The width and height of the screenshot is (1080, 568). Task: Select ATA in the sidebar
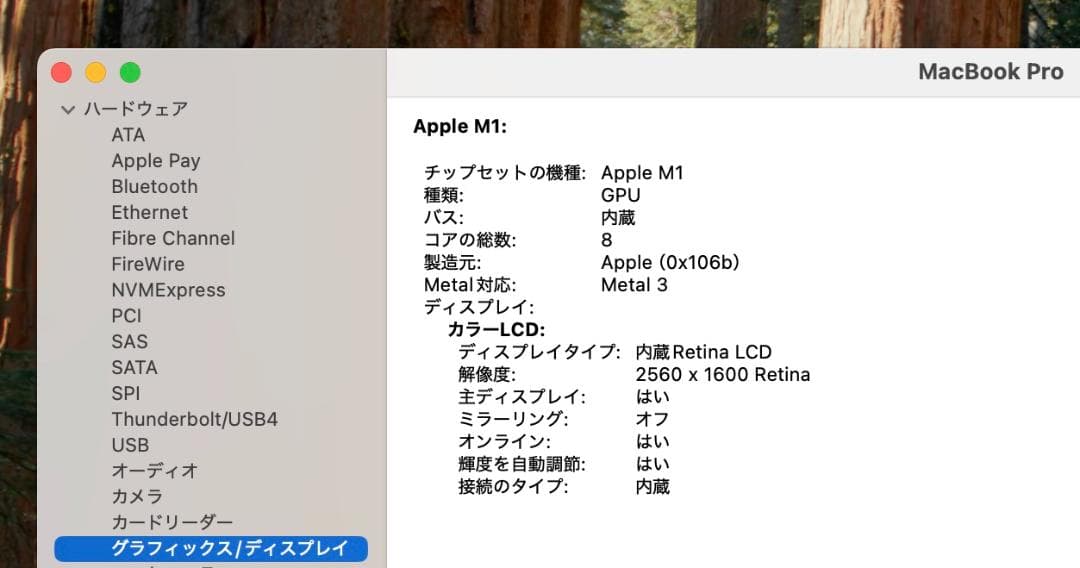click(x=128, y=135)
